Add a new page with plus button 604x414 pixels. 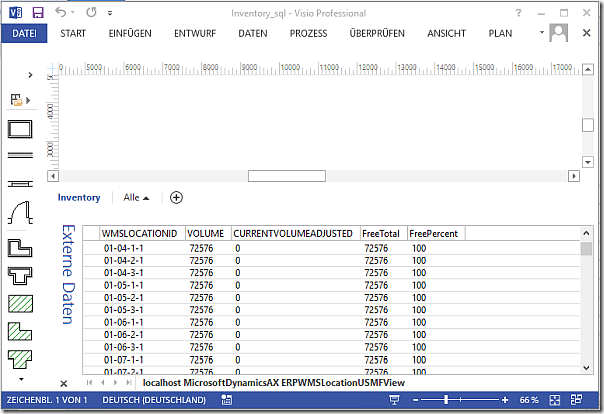coord(176,198)
